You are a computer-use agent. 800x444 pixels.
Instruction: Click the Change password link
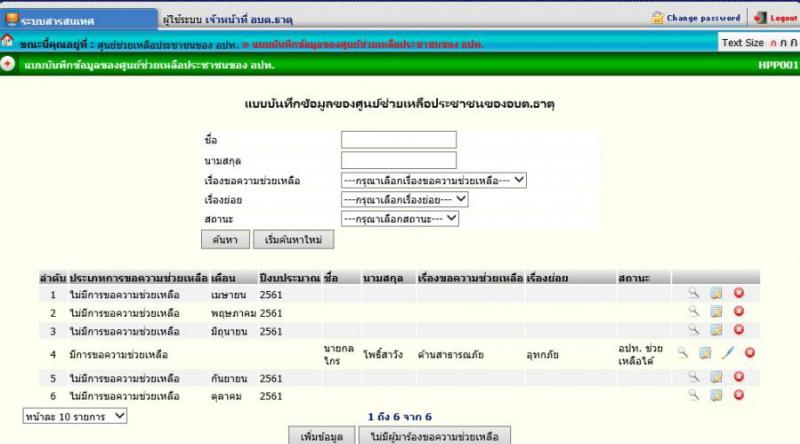coord(703,18)
